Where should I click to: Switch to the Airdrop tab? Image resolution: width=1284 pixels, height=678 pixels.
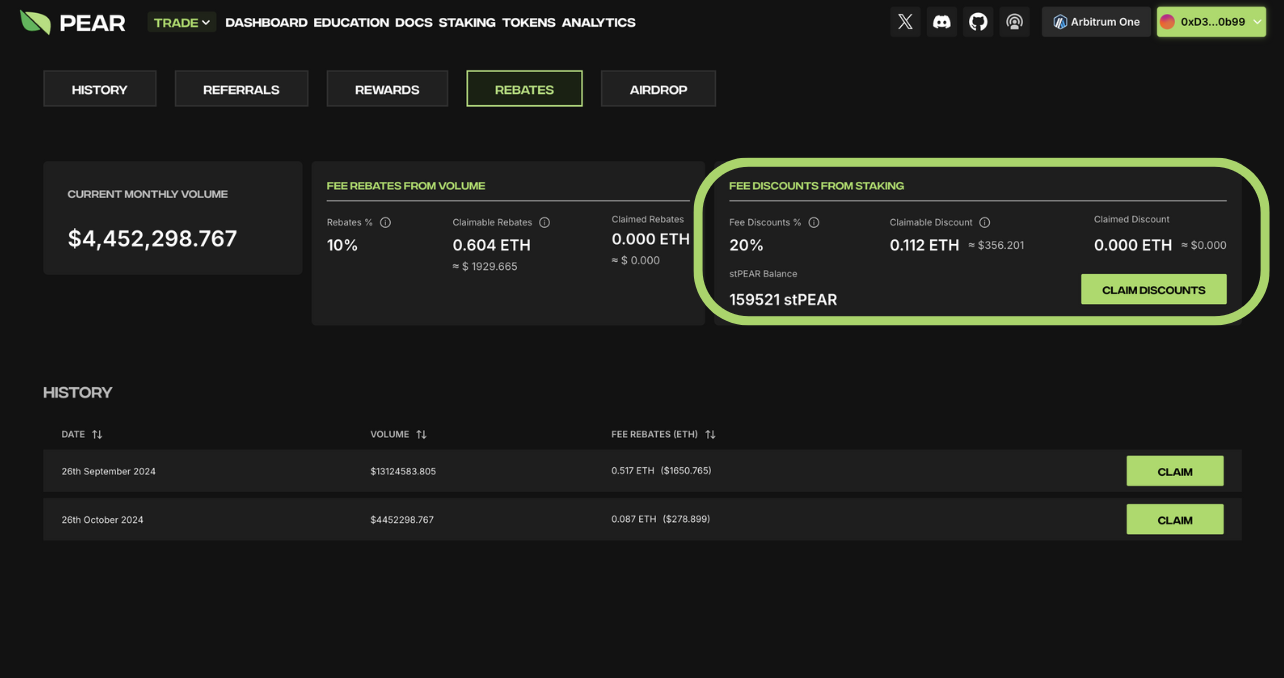[x=658, y=89]
